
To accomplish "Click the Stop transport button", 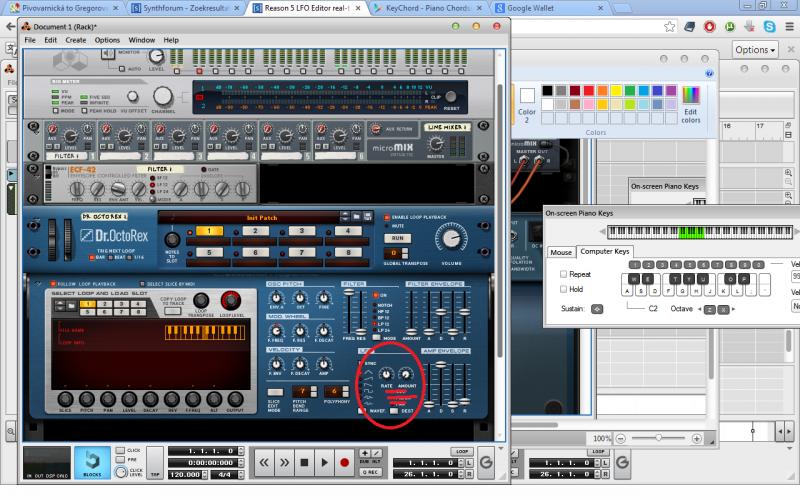I will click(x=304, y=462).
